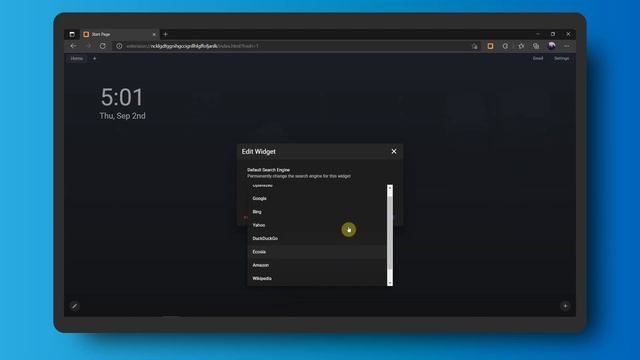Open the browser collections icon

536,46
